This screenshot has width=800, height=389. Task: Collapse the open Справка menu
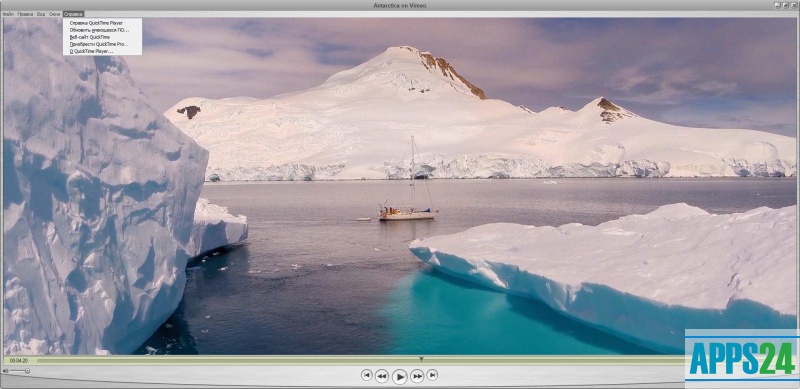point(73,14)
